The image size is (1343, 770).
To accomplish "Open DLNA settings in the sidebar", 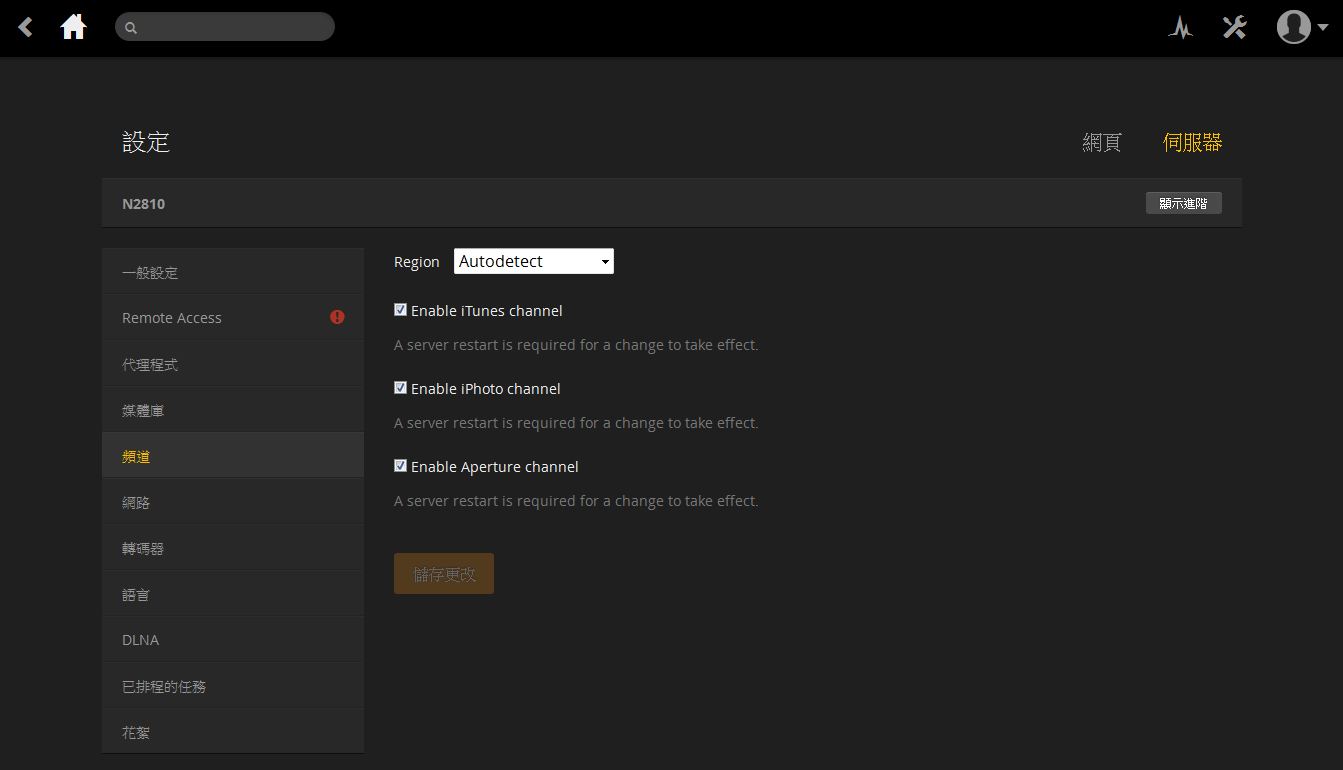I will [x=233, y=640].
